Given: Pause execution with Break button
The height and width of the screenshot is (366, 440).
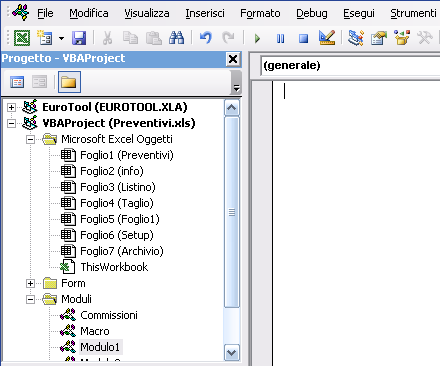Looking at the screenshot, I should (280, 39).
